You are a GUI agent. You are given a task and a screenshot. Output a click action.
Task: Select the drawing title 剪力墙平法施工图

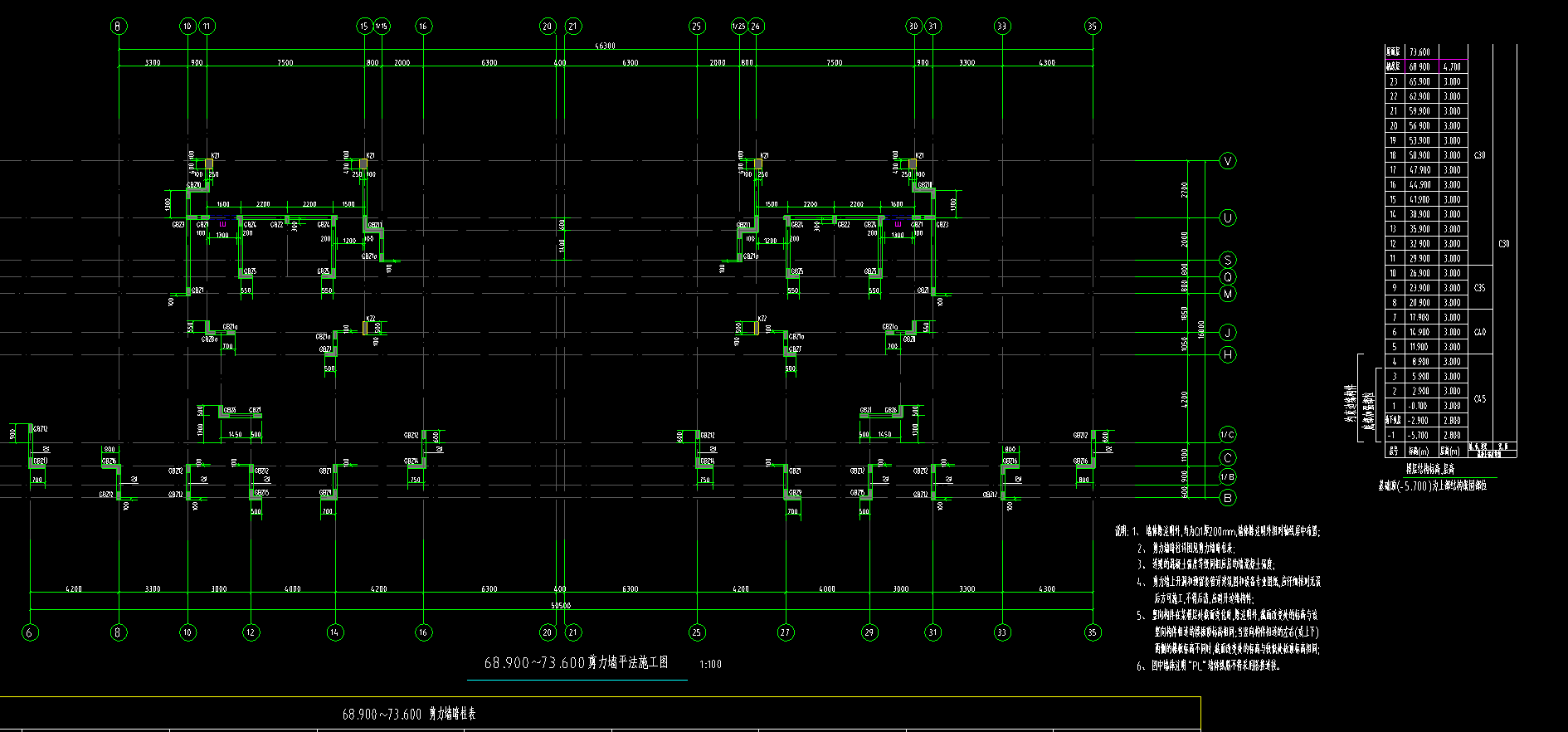pyautogui.click(x=628, y=662)
